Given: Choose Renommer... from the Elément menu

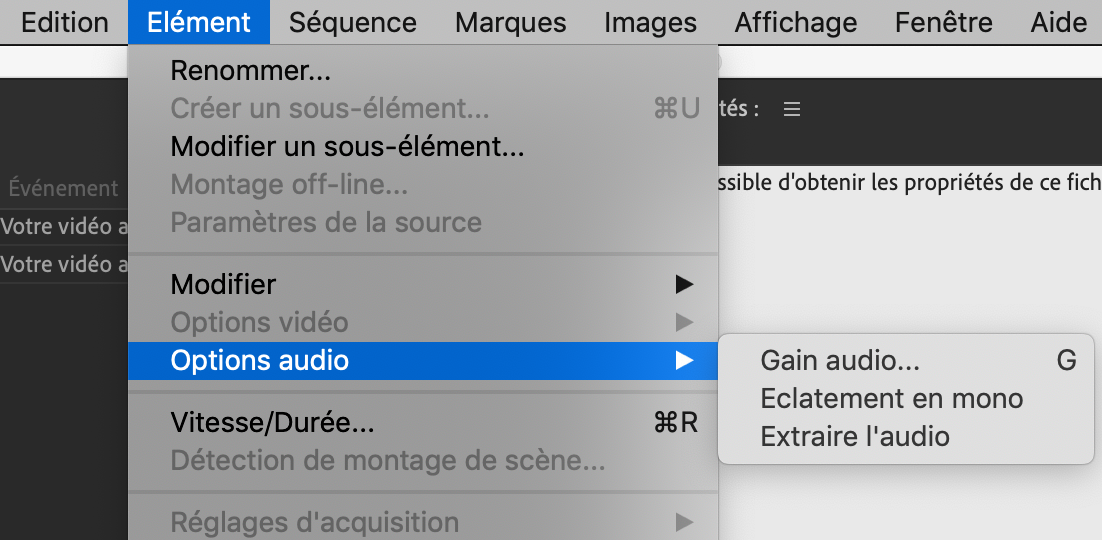Looking at the screenshot, I should coord(251,71).
